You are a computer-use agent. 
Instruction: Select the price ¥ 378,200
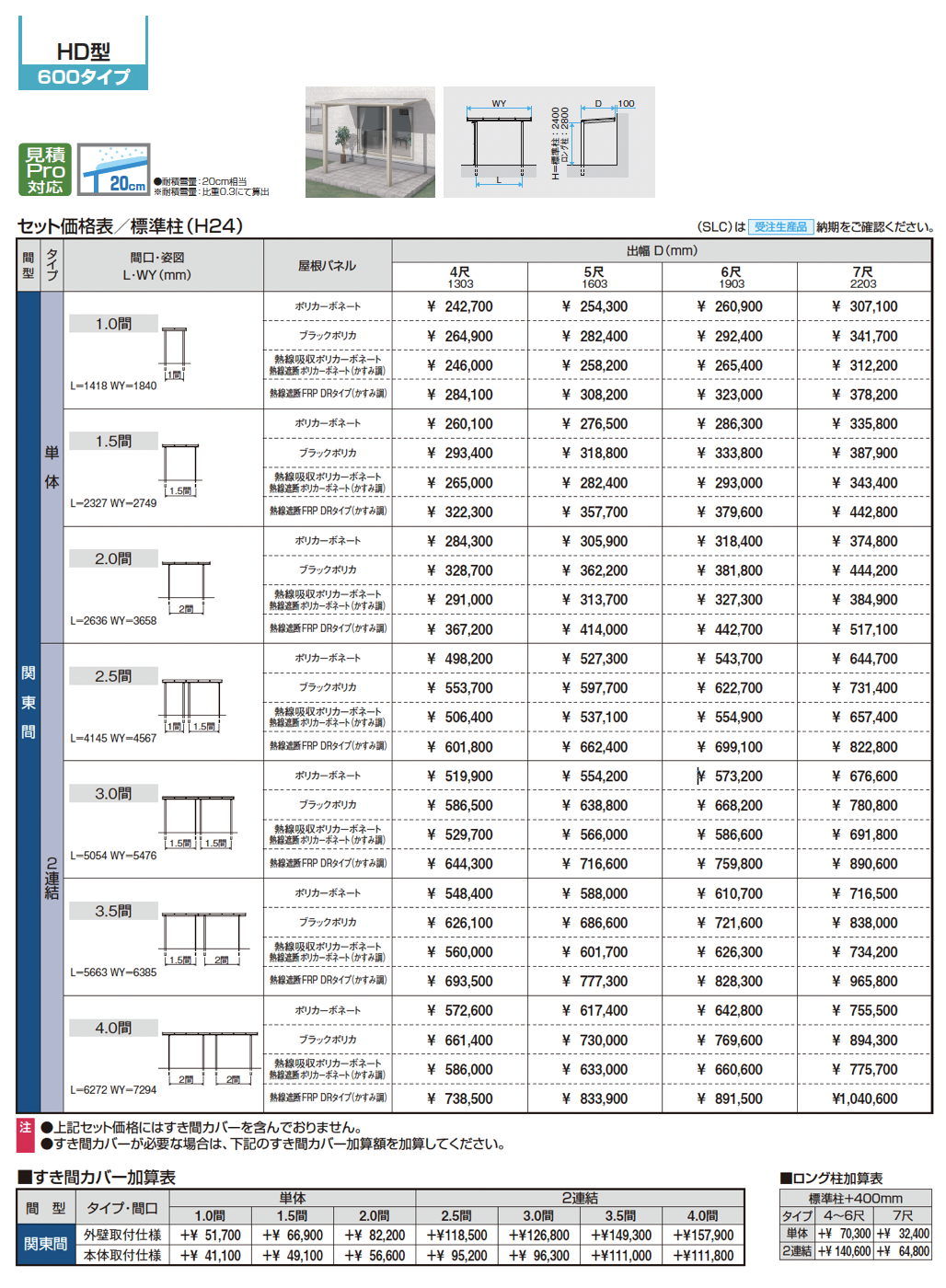(864, 395)
